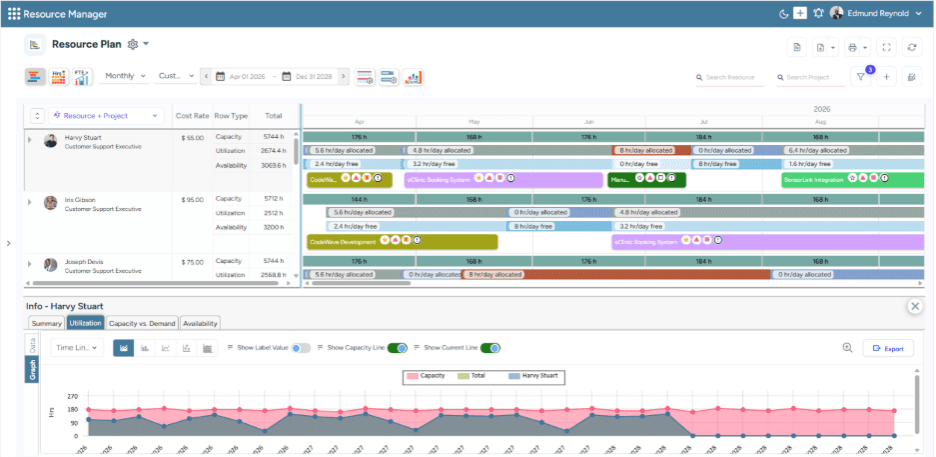This screenshot has width=936, height=457.
Task: Expand the collapsed left sidebar arrow
Action: coord(8,243)
